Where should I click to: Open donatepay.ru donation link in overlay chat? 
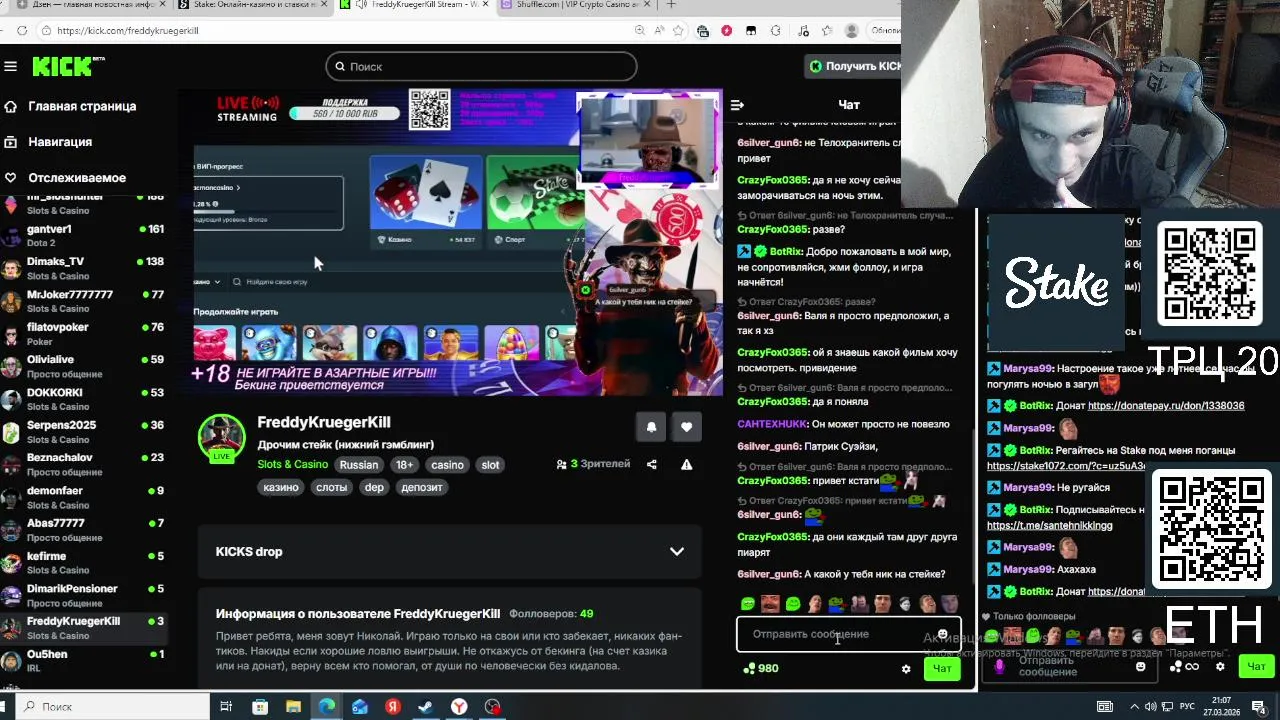(1166, 406)
